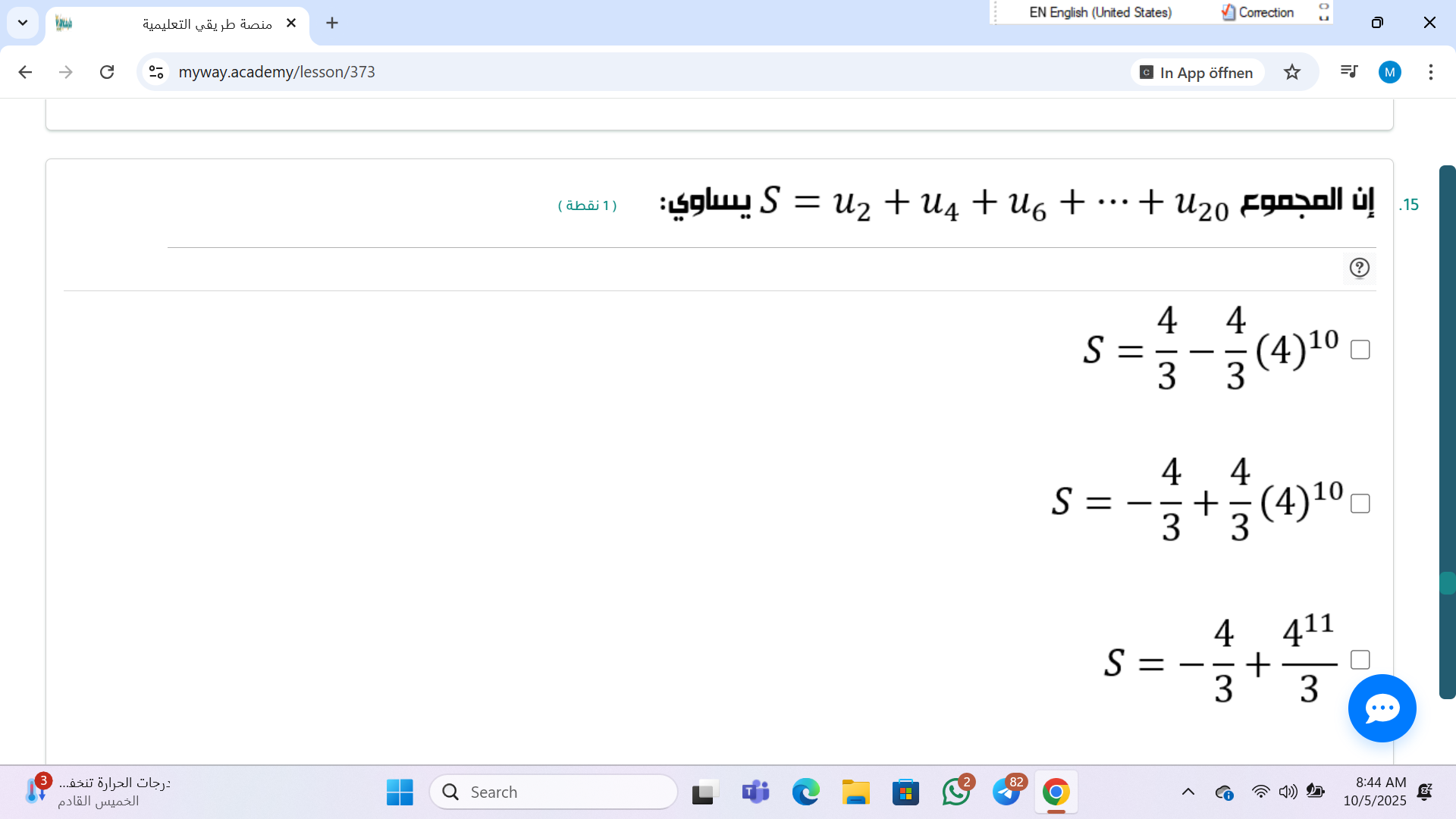Show hidden system tray icons

1188,792
